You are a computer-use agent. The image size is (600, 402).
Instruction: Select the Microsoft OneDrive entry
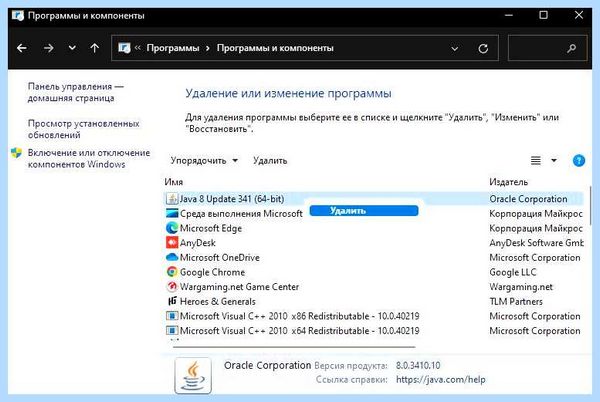(220, 257)
